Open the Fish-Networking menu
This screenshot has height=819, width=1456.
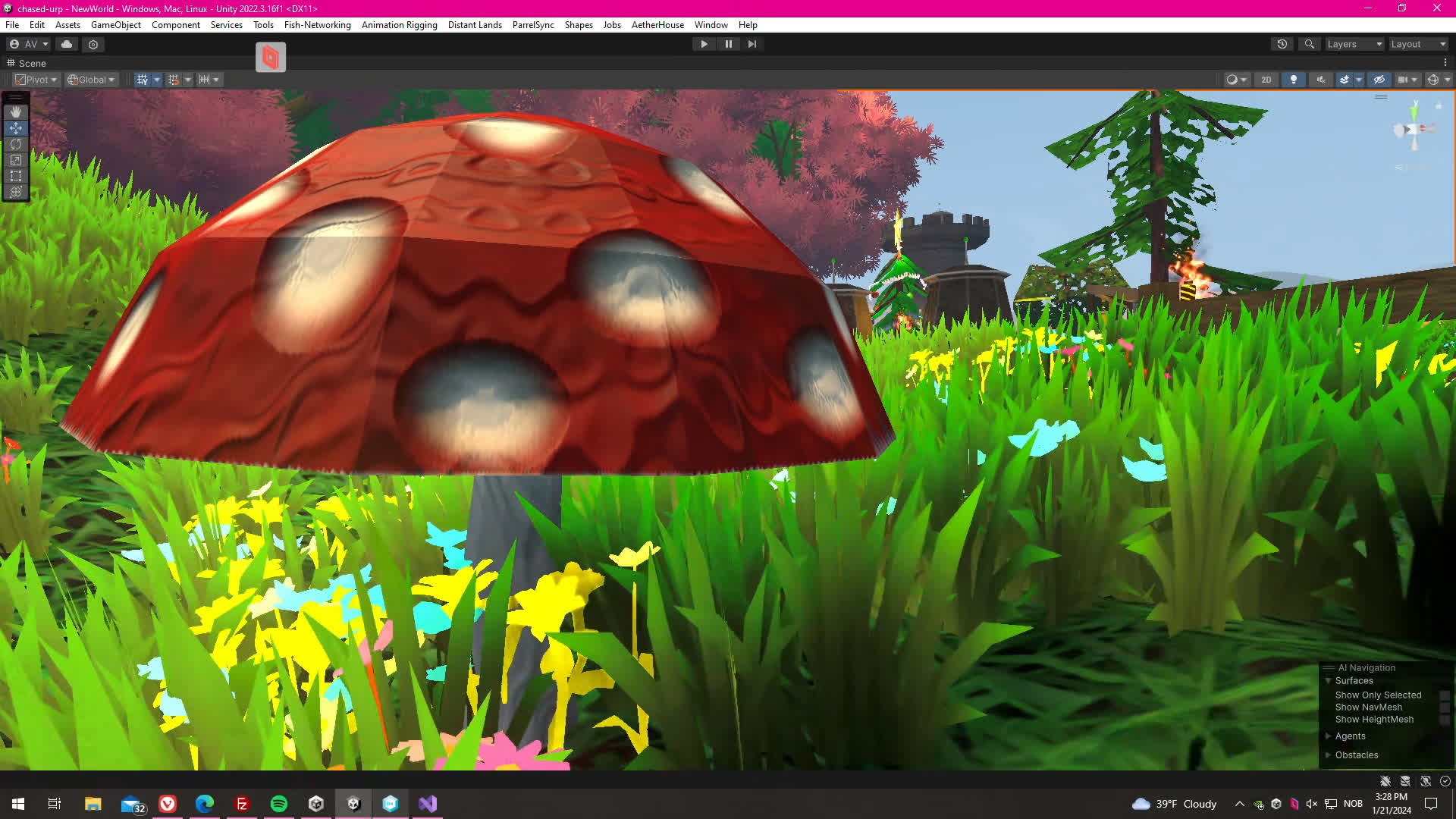pos(317,25)
